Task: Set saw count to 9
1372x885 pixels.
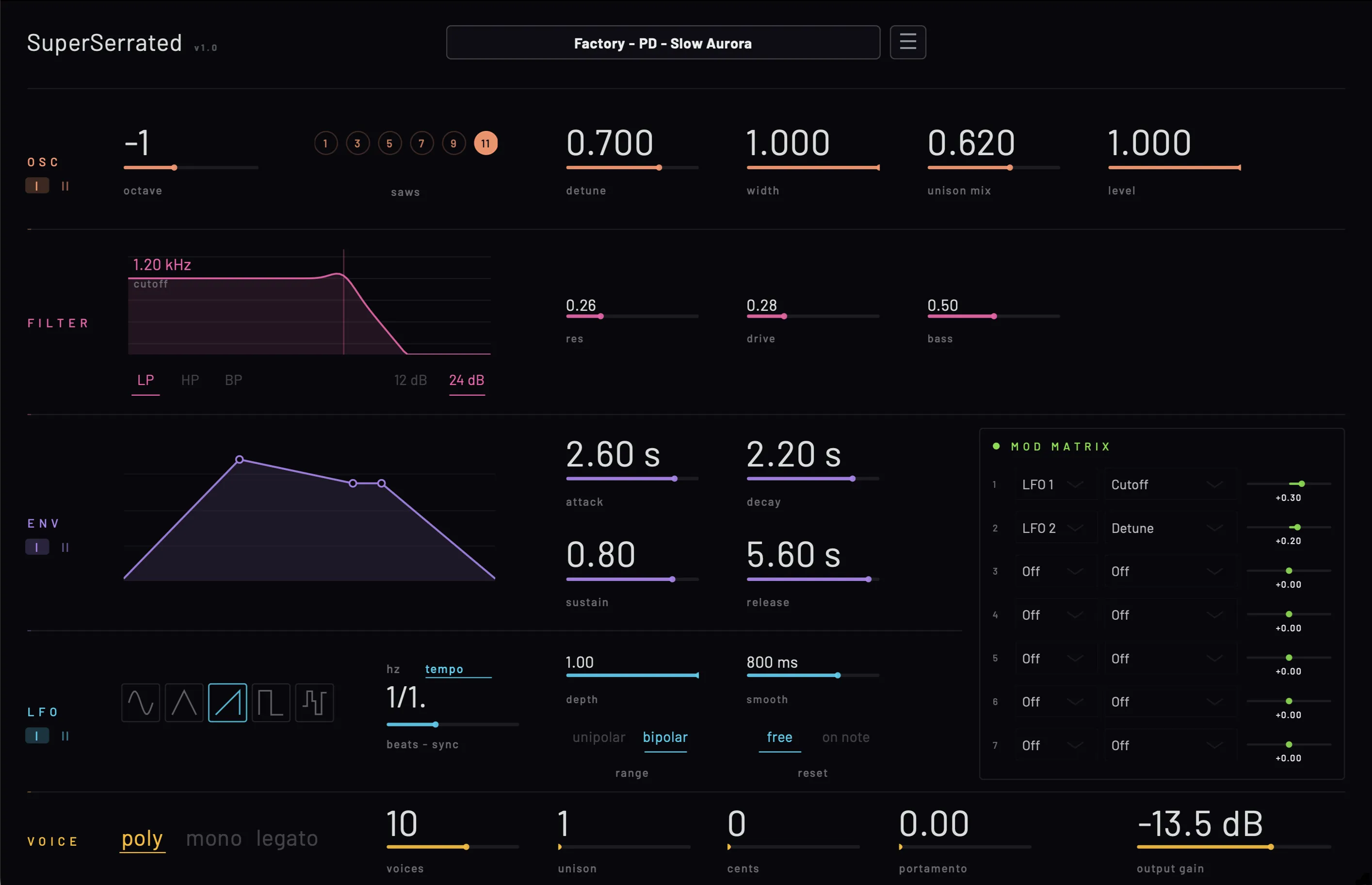Action: pos(453,143)
